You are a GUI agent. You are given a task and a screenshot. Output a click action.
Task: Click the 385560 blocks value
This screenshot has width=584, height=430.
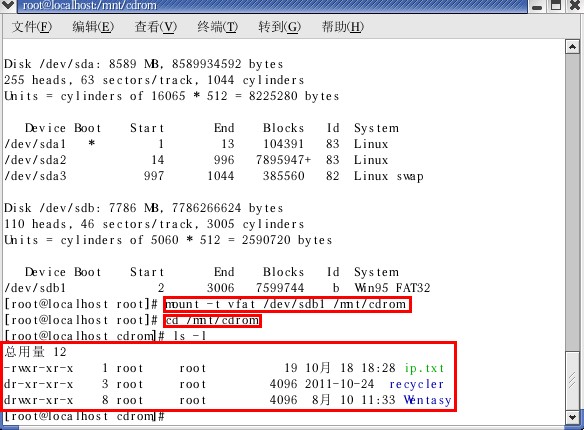[x=283, y=176]
